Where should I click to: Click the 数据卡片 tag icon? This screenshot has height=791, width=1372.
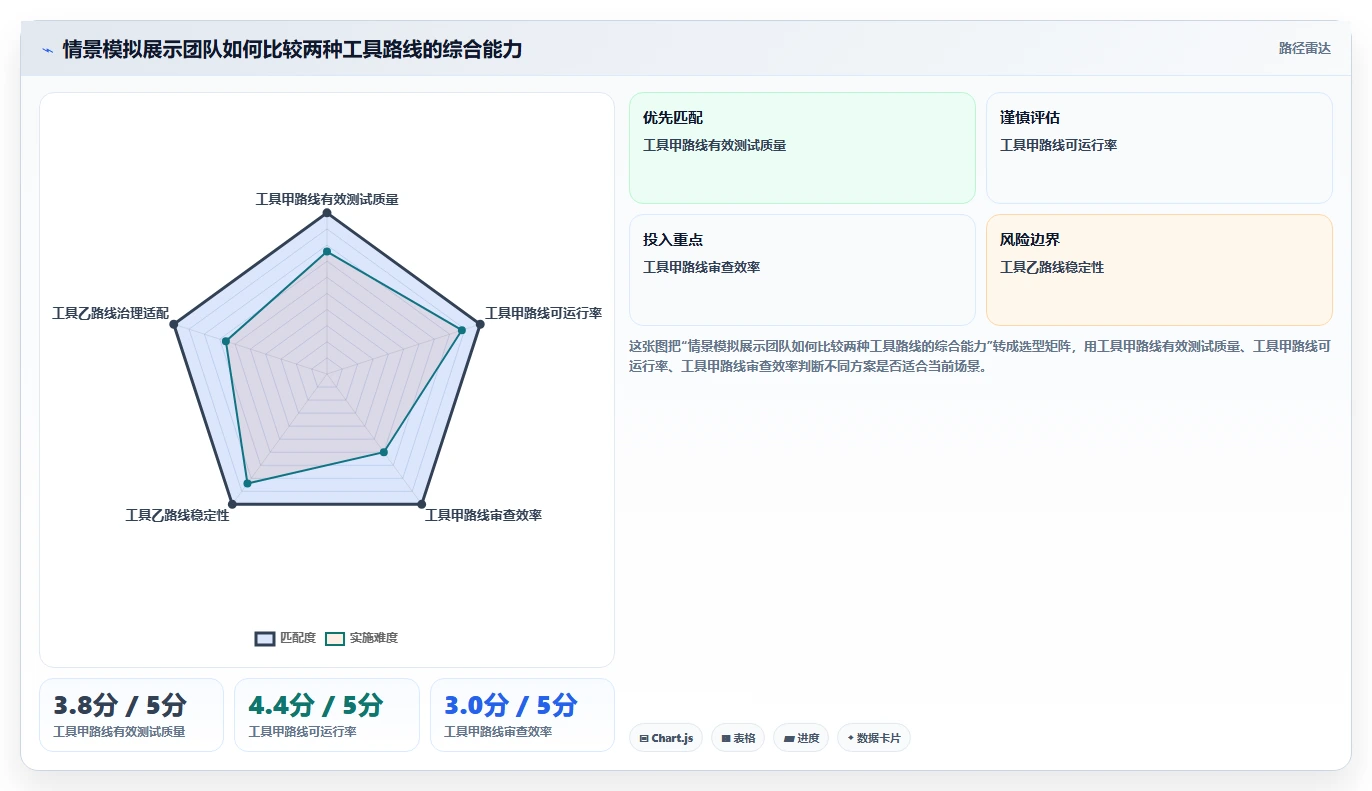tap(851, 739)
